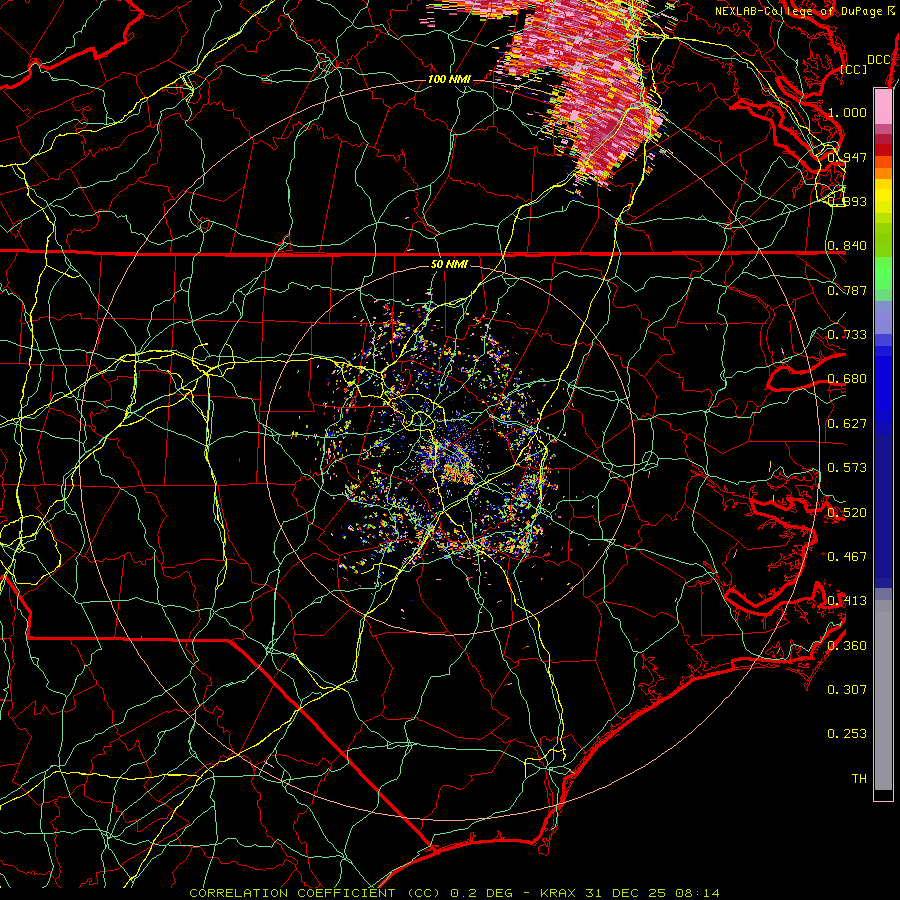Image resolution: width=900 pixels, height=900 pixels.
Task: Select the 0.947 scale value
Action: [847, 157]
